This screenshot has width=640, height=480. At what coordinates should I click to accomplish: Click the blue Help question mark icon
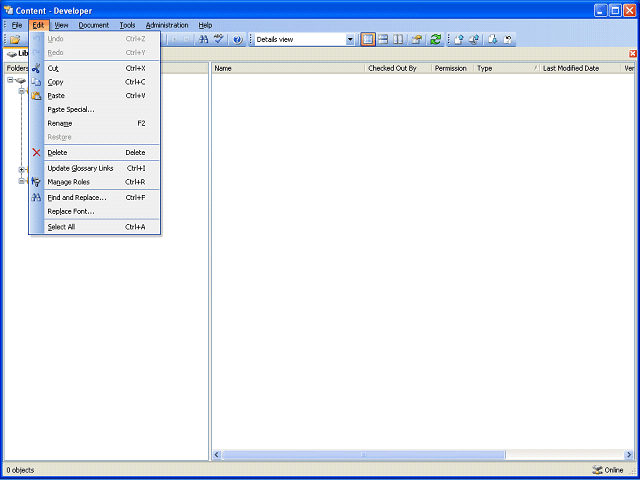[238, 40]
